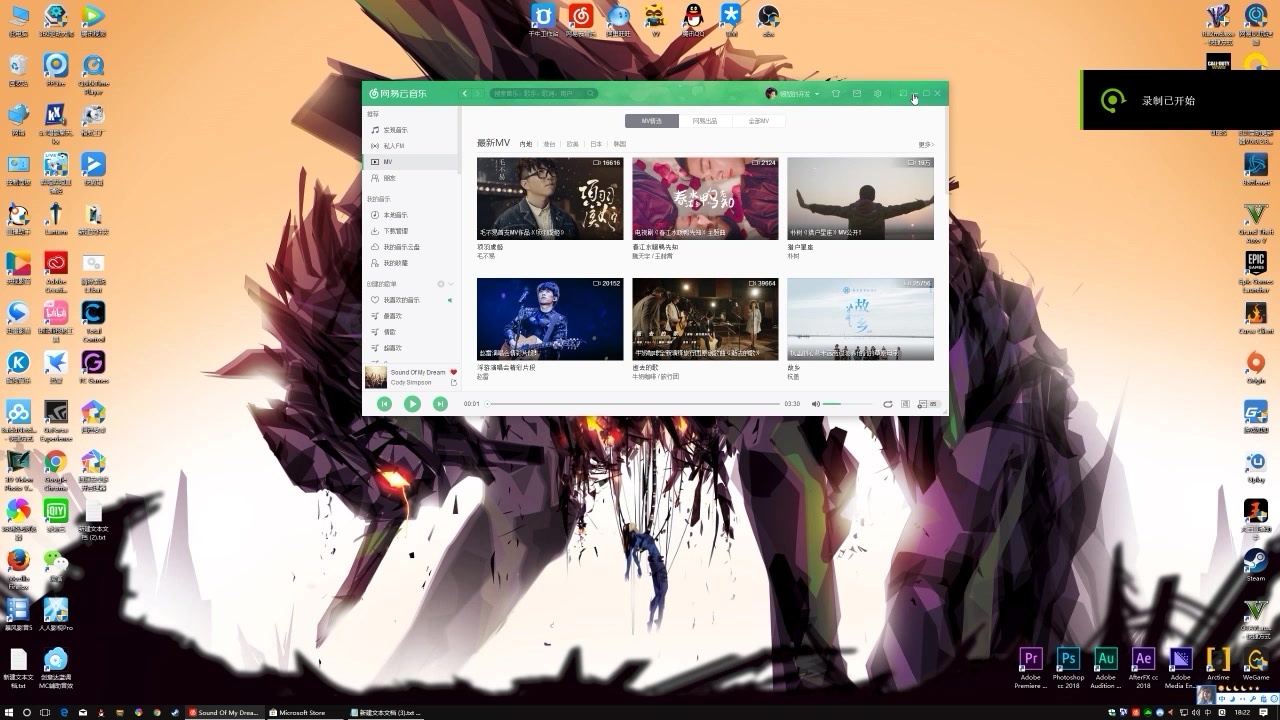Click the artist name 毛不易
Viewport: 1280px width, 720px height.
pyautogui.click(x=486, y=256)
